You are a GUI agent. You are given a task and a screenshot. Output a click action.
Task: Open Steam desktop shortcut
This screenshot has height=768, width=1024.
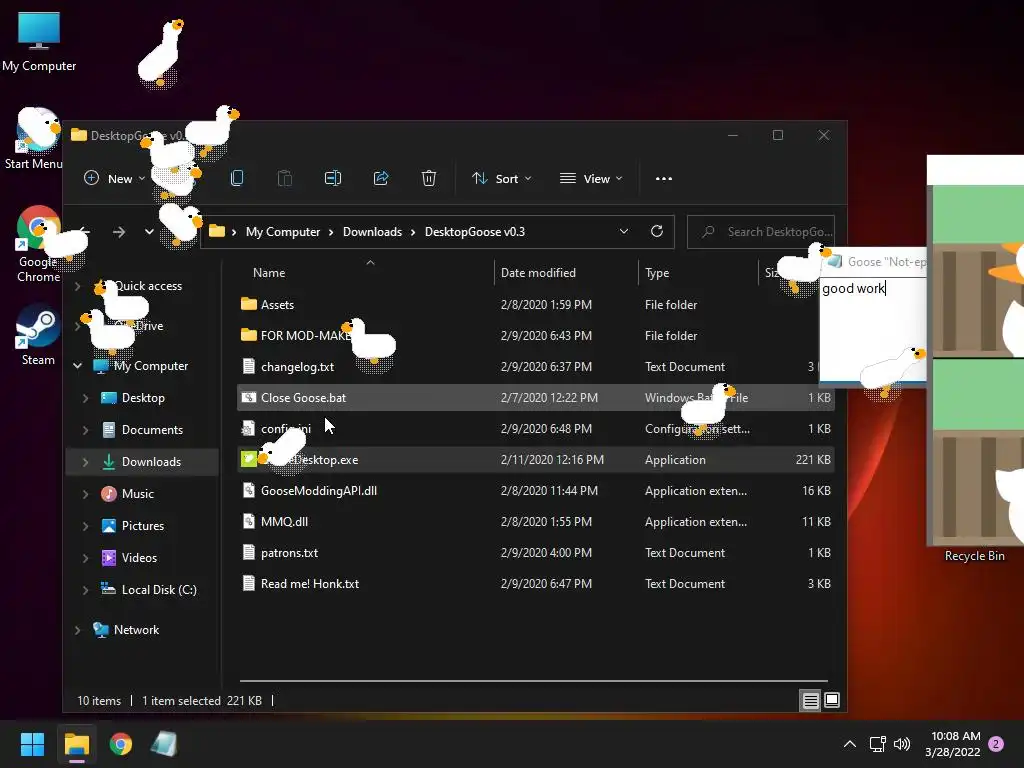(39, 334)
